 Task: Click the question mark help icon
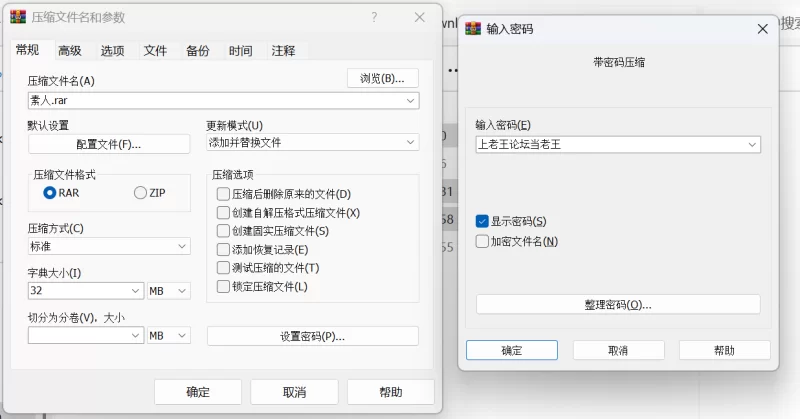point(374,17)
